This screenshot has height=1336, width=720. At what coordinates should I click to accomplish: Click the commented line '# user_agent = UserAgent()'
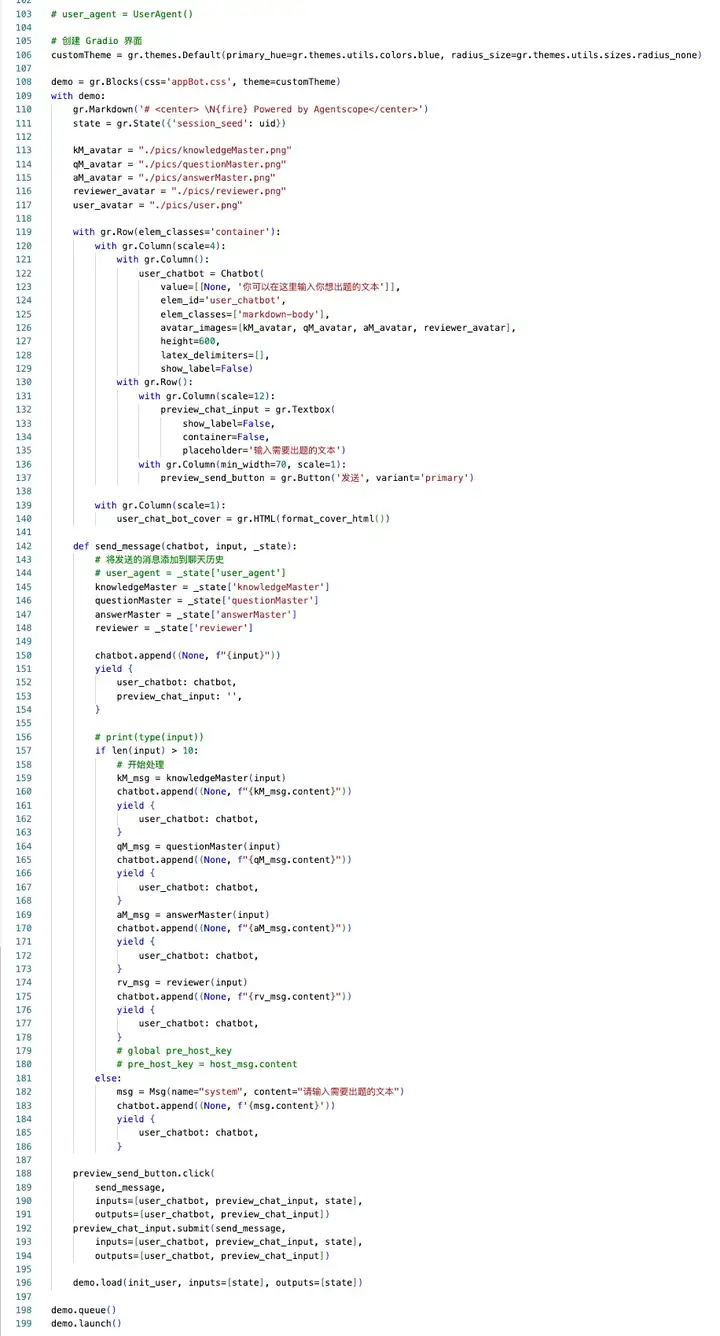(121, 14)
